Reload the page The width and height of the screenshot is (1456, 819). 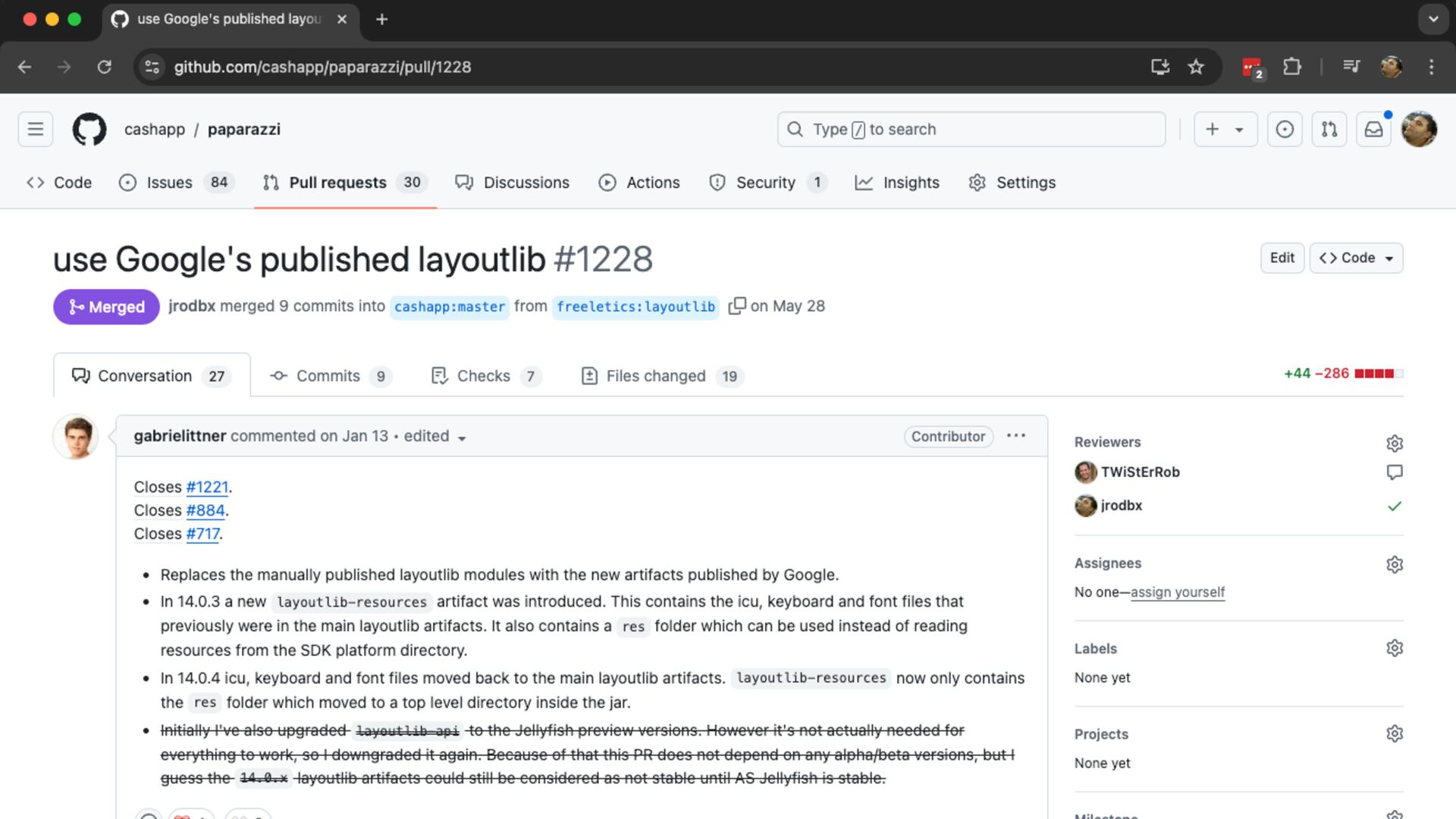coord(104,67)
